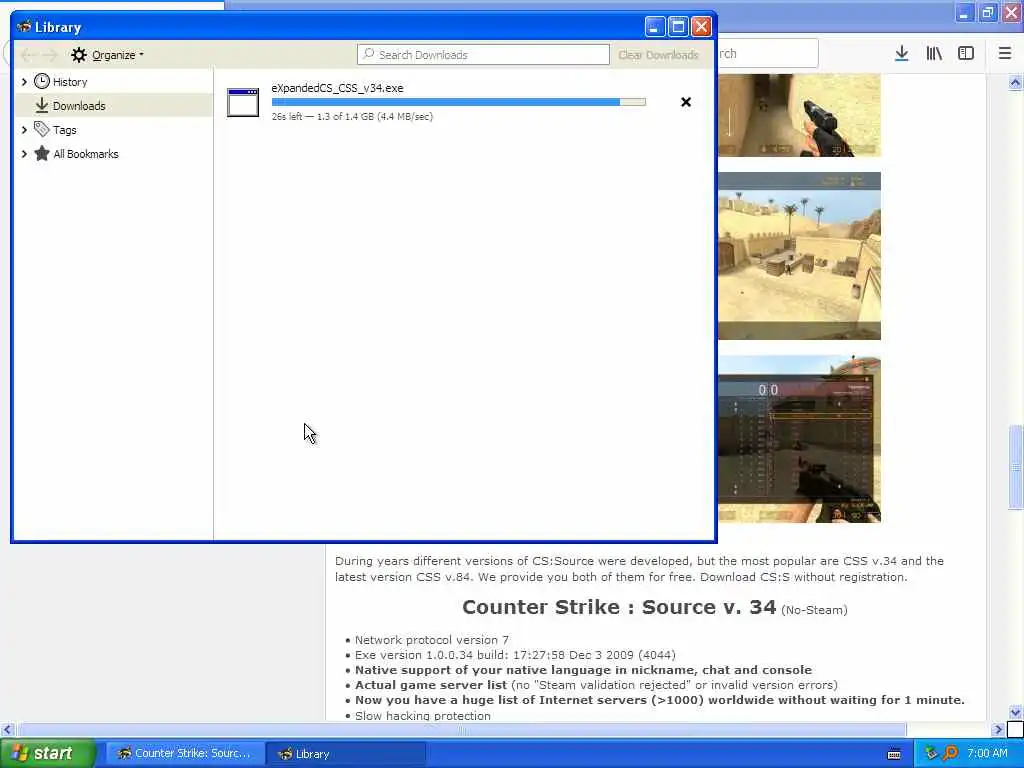
Task: Click the All Bookmarks star icon
Action: (42, 153)
